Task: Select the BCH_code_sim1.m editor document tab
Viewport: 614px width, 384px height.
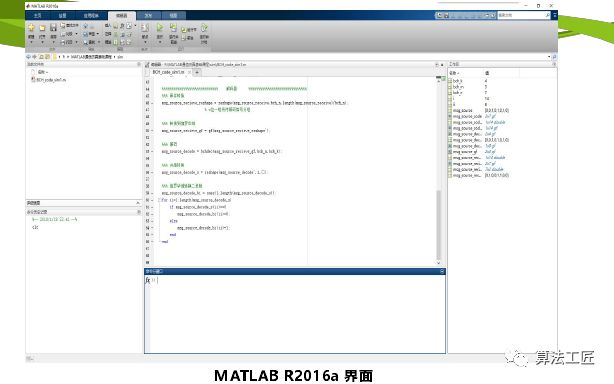Action: [x=168, y=72]
